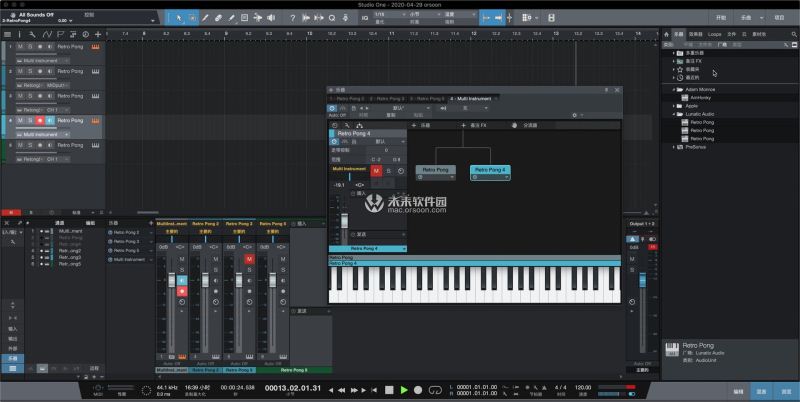Toggle the Loop button in the transport

coord(435,390)
